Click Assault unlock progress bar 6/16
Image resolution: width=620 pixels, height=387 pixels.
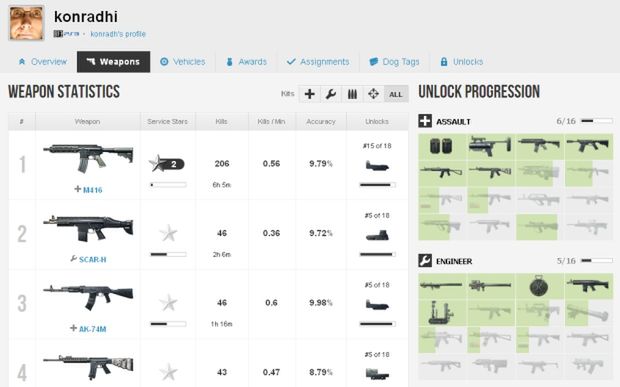coord(597,121)
